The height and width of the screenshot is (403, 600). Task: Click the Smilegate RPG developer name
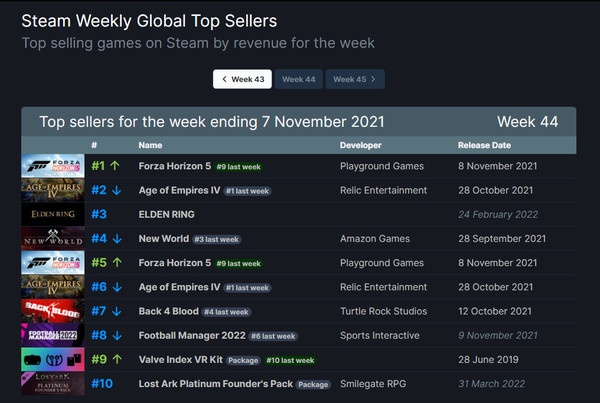click(x=373, y=384)
